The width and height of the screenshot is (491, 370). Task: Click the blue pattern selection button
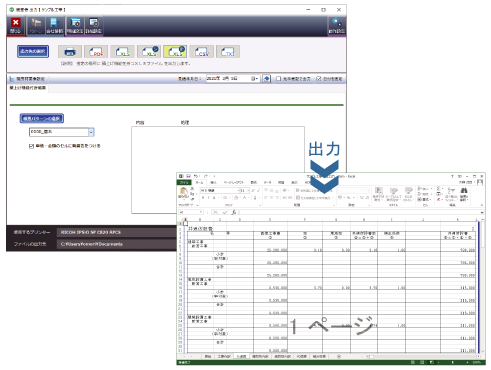42,118
